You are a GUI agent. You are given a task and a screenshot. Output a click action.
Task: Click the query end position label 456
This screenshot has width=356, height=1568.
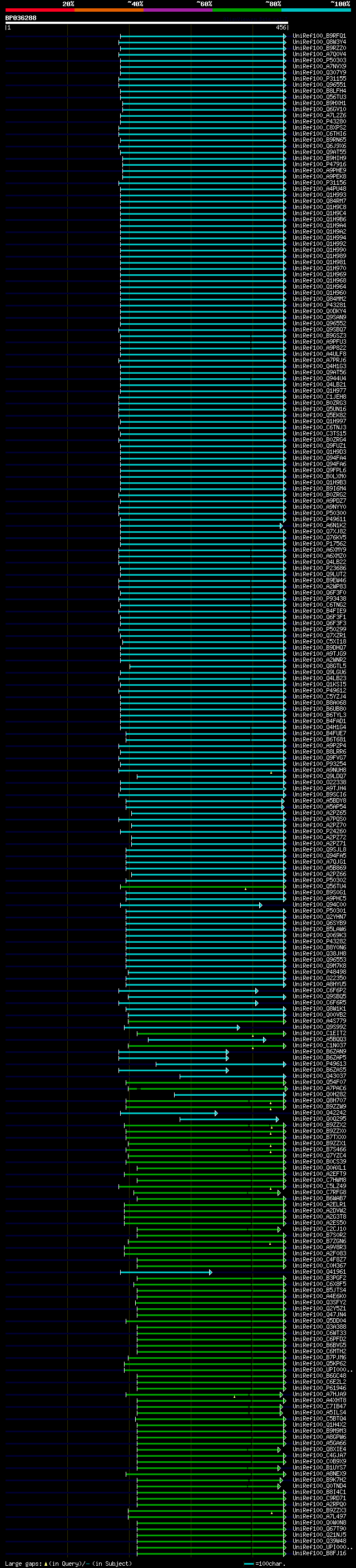coord(280,27)
